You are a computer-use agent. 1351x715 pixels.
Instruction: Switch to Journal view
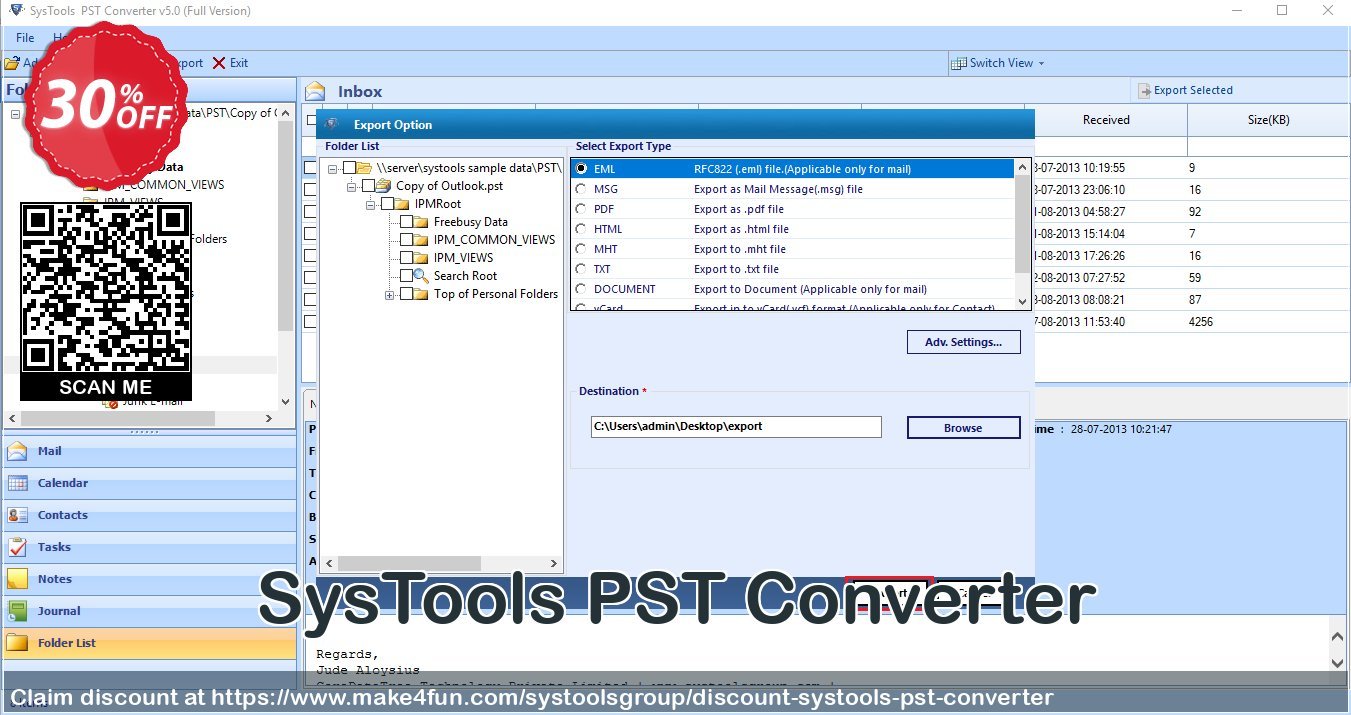pyautogui.click(x=149, y=611)
